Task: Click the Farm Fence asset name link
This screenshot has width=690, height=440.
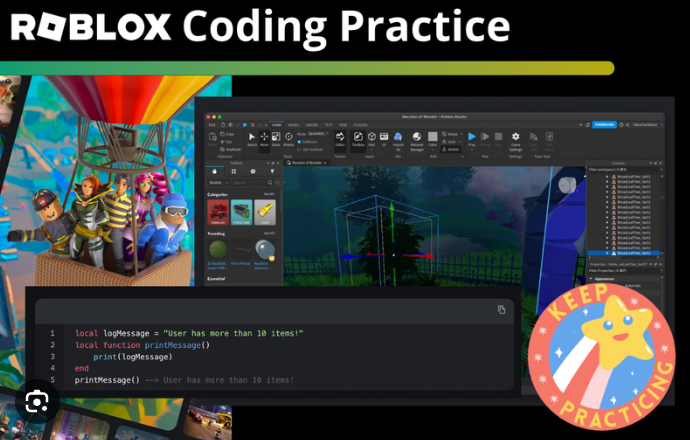Action: point(241,264)
